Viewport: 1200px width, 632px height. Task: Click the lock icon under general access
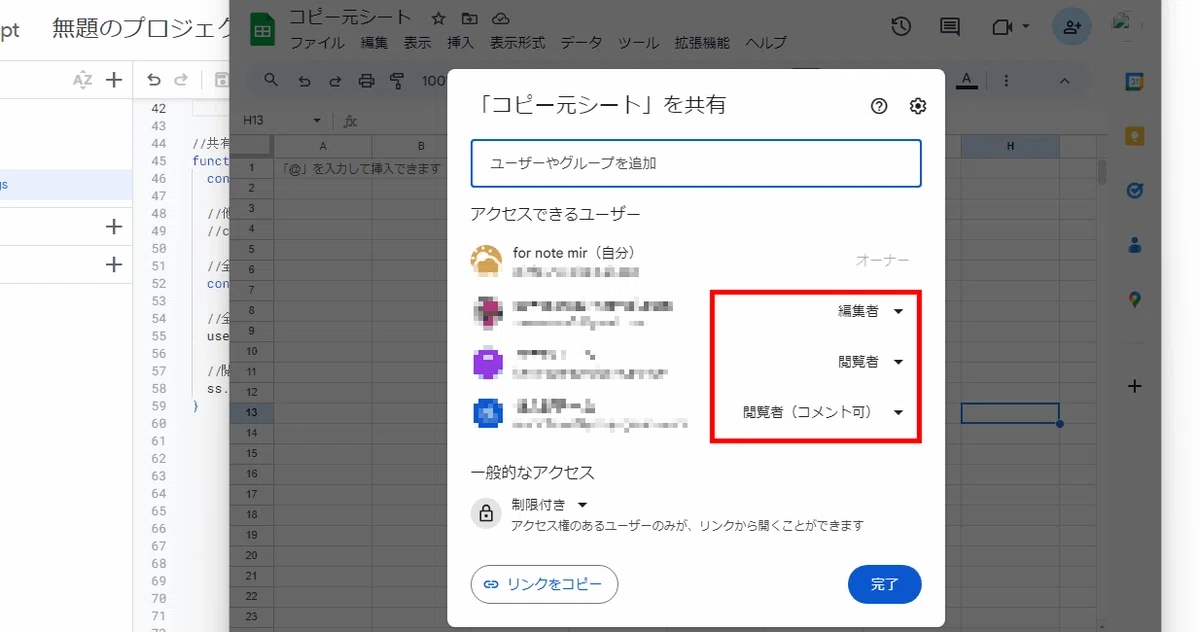486,514
